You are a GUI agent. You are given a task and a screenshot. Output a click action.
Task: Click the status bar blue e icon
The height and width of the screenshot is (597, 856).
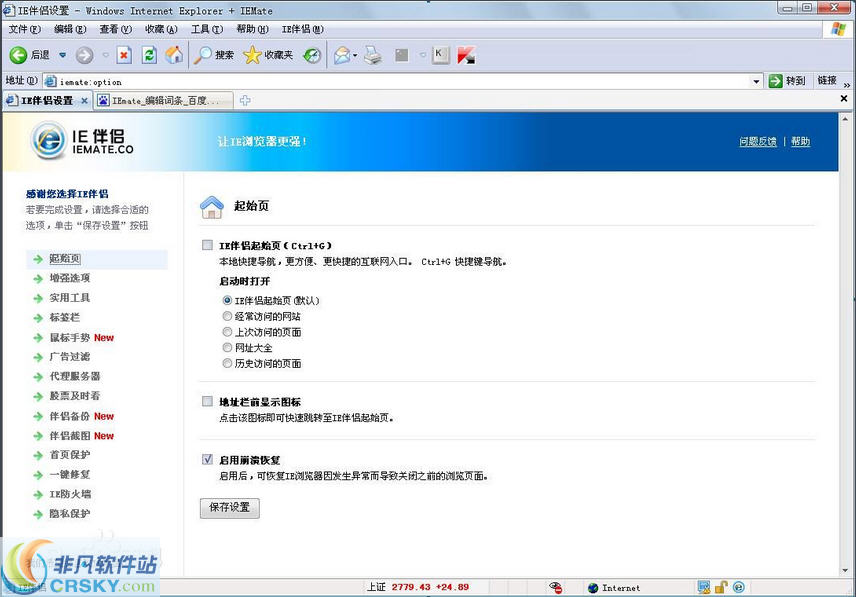tap(739, 587)
